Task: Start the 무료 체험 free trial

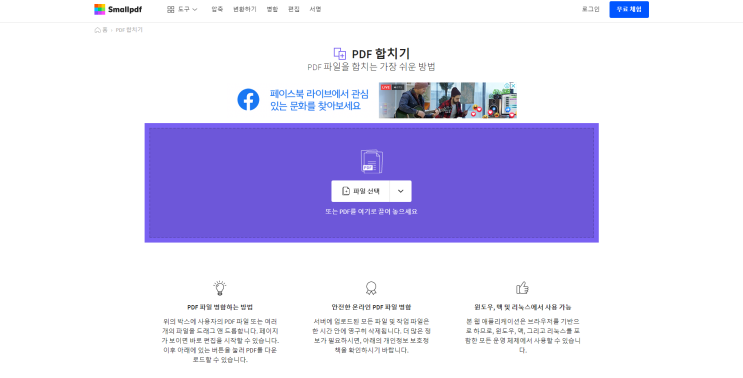Action: point(629,9)
